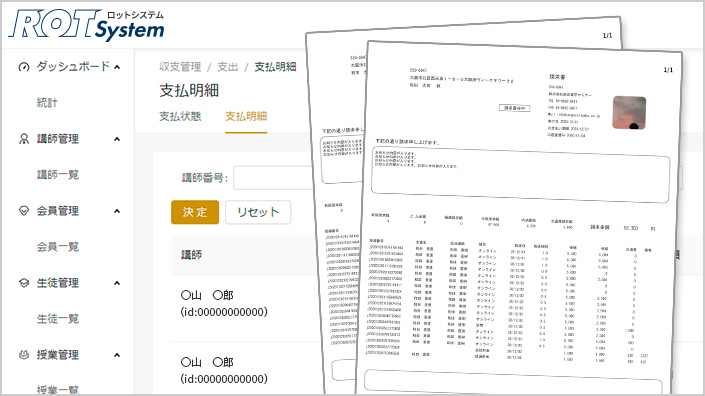Click the リセット button
This screenshot has height=396, width=705.
[258, 212]
